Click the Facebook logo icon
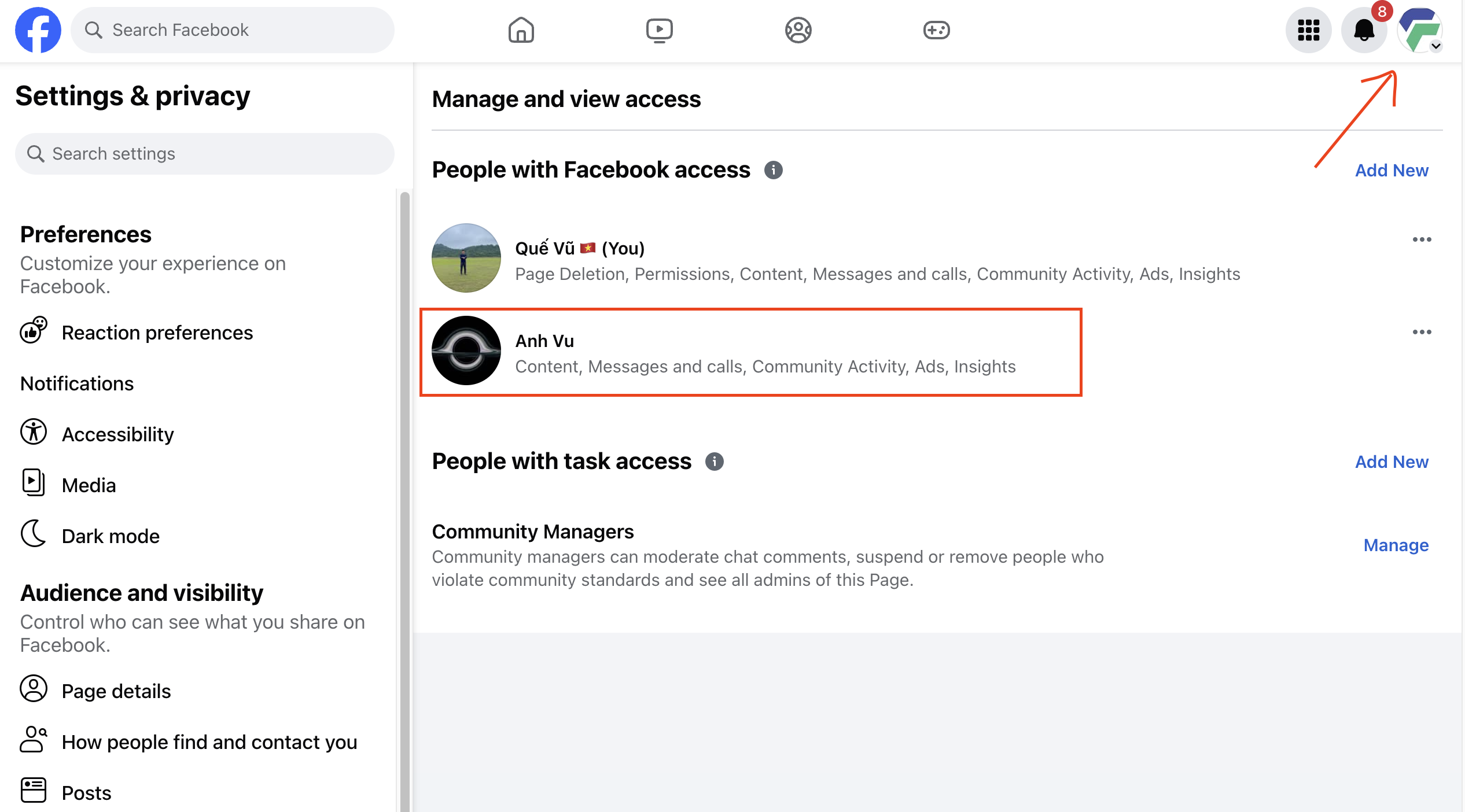 click(38, 30)
